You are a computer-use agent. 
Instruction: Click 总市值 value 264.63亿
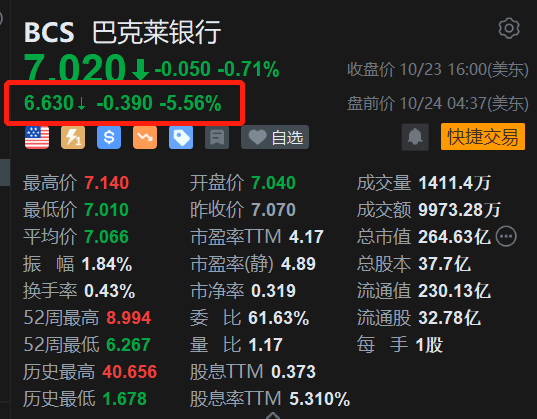point(454,237)
